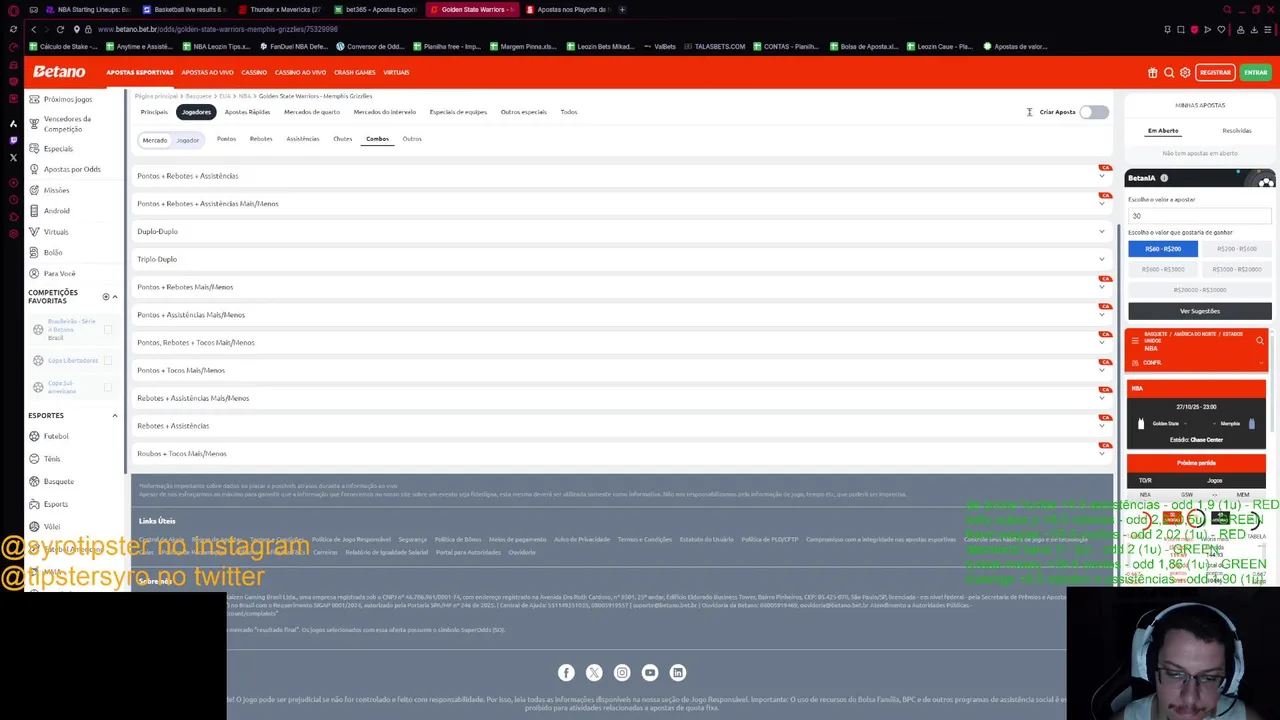1280x720 pixels.
Task: Click X social icon in footer
Action: [594, 673]
